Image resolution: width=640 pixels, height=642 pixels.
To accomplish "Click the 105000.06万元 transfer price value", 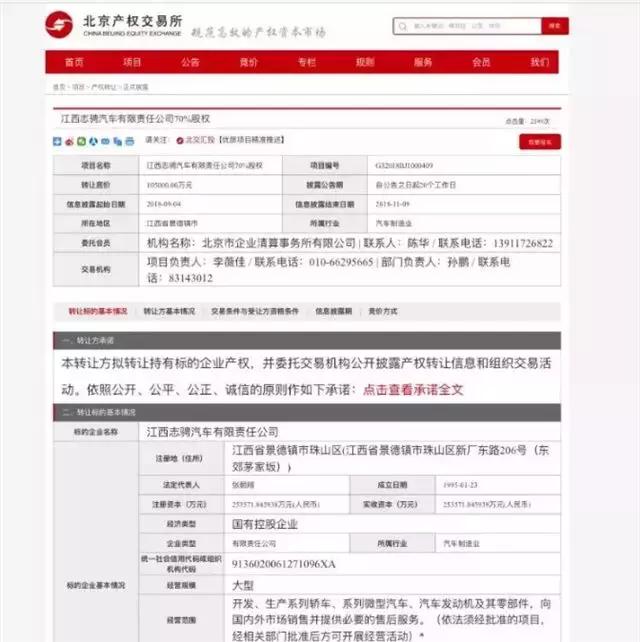I will 169,185.
